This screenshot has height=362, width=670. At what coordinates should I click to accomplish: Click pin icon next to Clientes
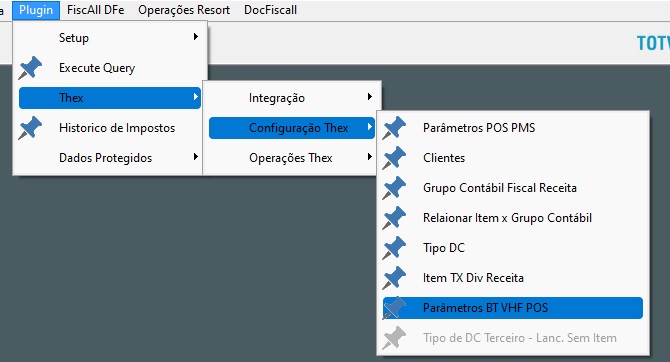click(x=394, y=158)
